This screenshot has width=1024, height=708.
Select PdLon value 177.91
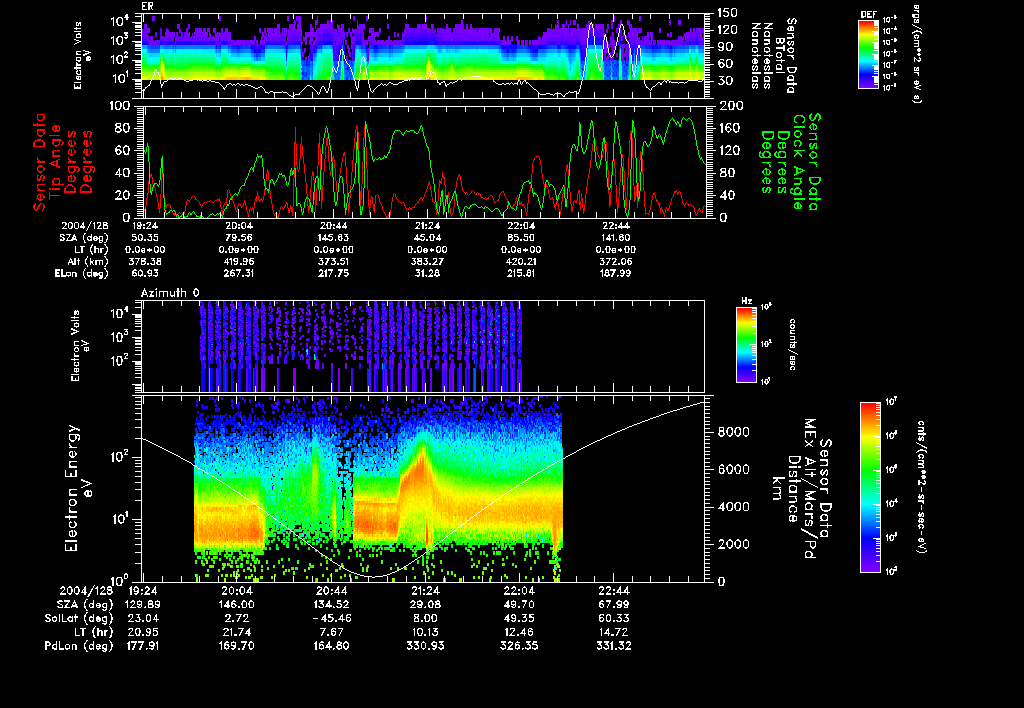tap(143, 646)
